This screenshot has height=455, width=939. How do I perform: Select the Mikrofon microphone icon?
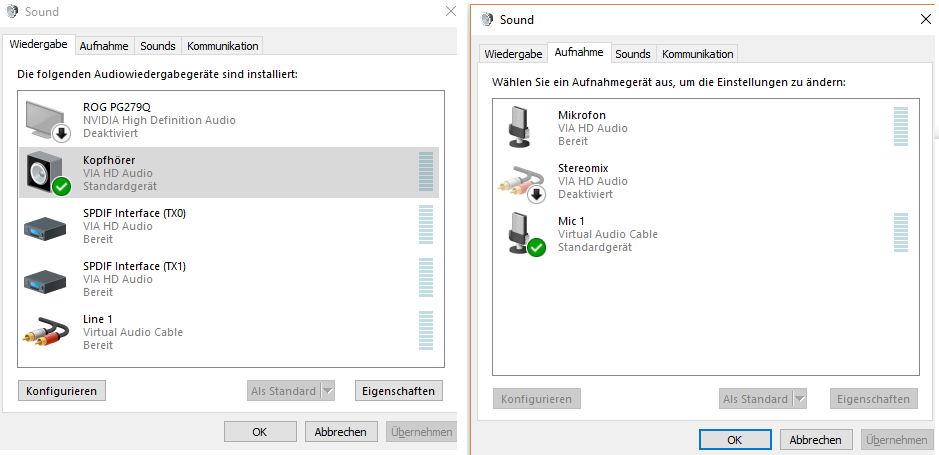519,127
